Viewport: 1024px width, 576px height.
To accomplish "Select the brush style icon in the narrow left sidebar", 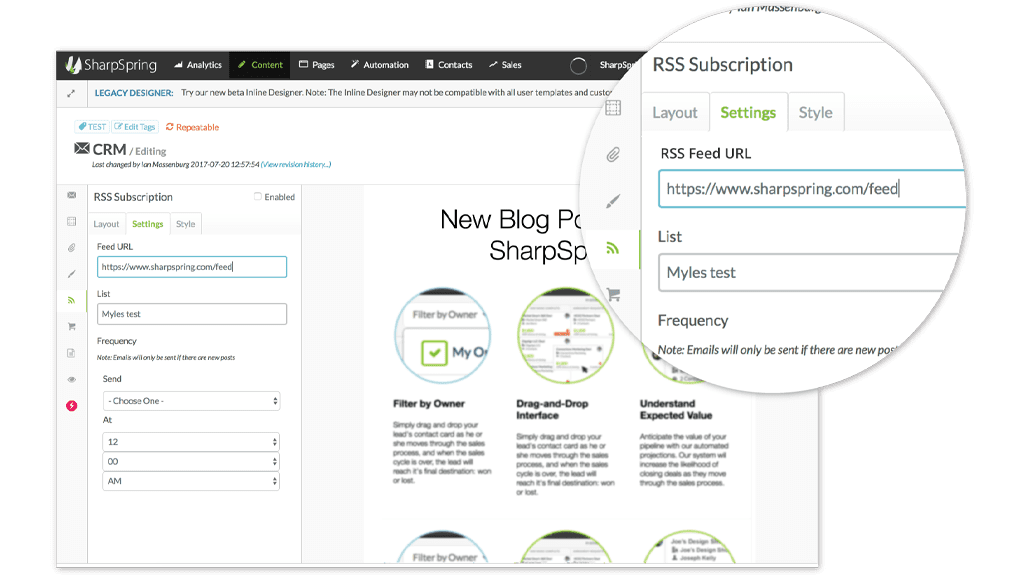I will point(72,274).
